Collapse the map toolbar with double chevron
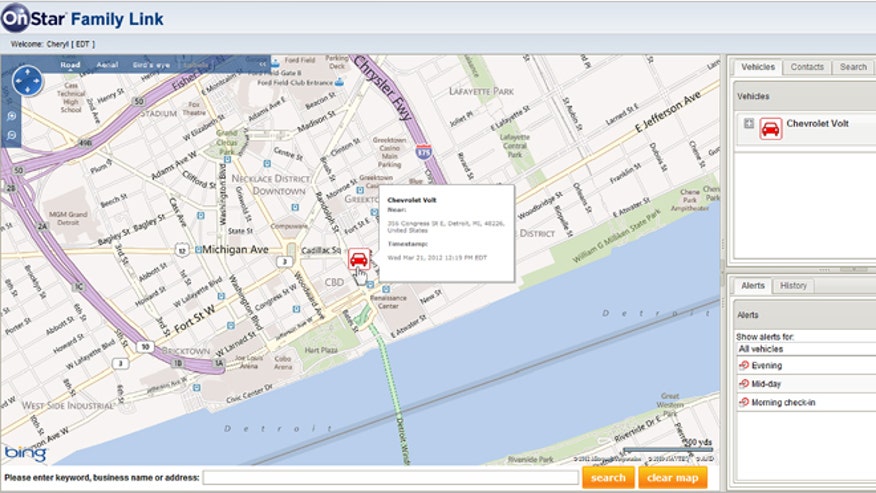 (x=263, y=65)
